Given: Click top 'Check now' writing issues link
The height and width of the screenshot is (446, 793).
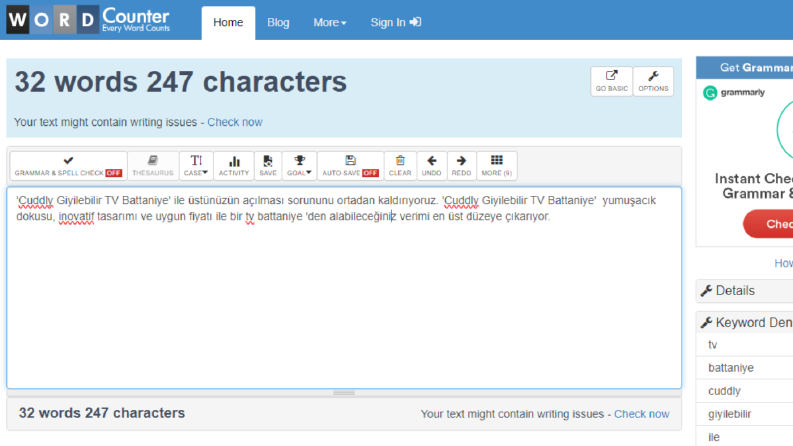Looking at the screenshot, I should point(235,122).
